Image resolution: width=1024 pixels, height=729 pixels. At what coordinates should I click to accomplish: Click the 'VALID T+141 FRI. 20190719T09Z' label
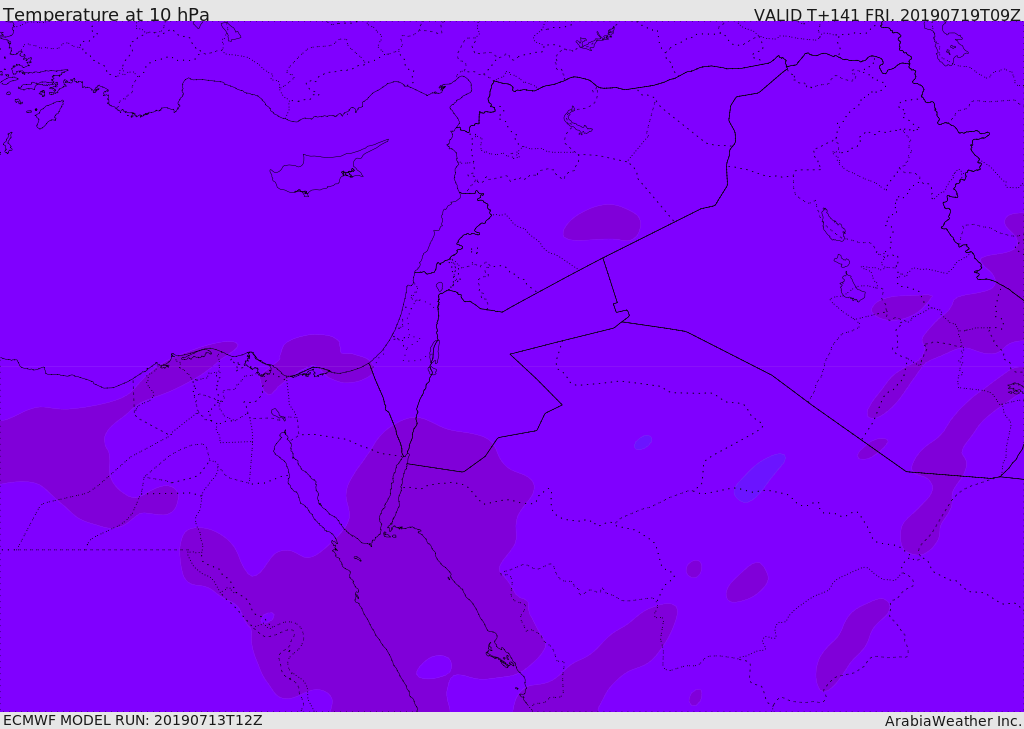(x=887, y=14)
